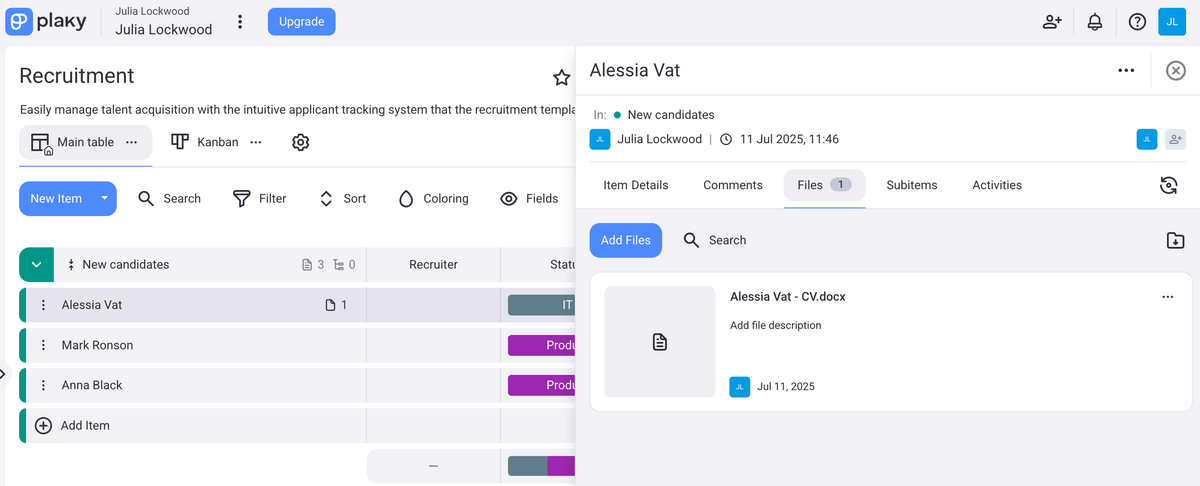The height and width of the screenshot is (486, 1200).
Task: Click the refresh activity icon in item panel
Action: pos(1168,185)
